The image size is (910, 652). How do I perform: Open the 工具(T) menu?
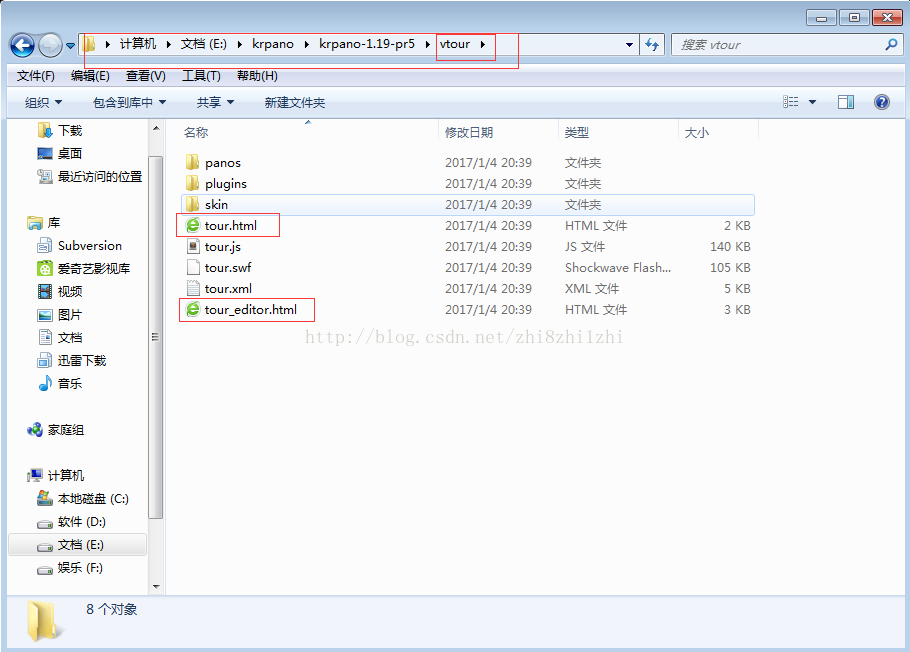(201, 76)
